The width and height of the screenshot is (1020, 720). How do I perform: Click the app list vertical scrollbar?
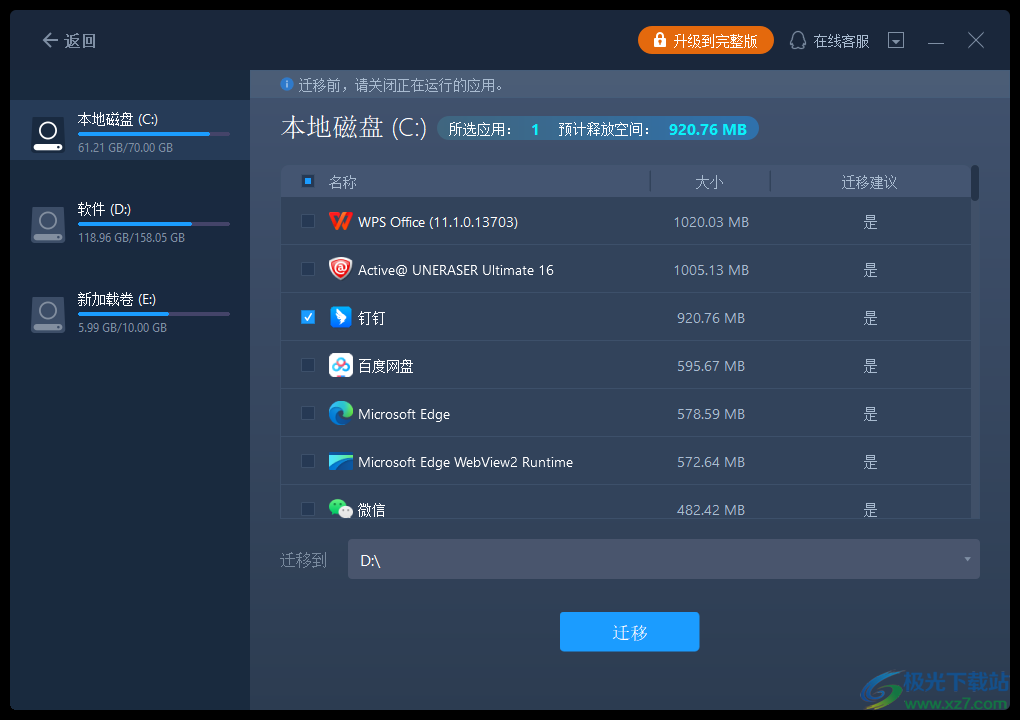tap(974, 183)
